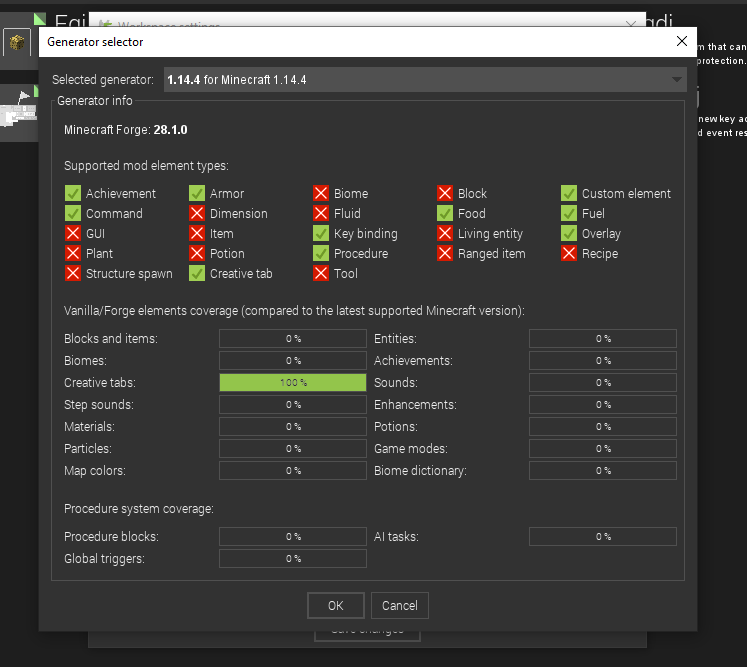Click the red X icon next to Plant
The height and width of the screenshot is (667, 747).
point(73,253)
